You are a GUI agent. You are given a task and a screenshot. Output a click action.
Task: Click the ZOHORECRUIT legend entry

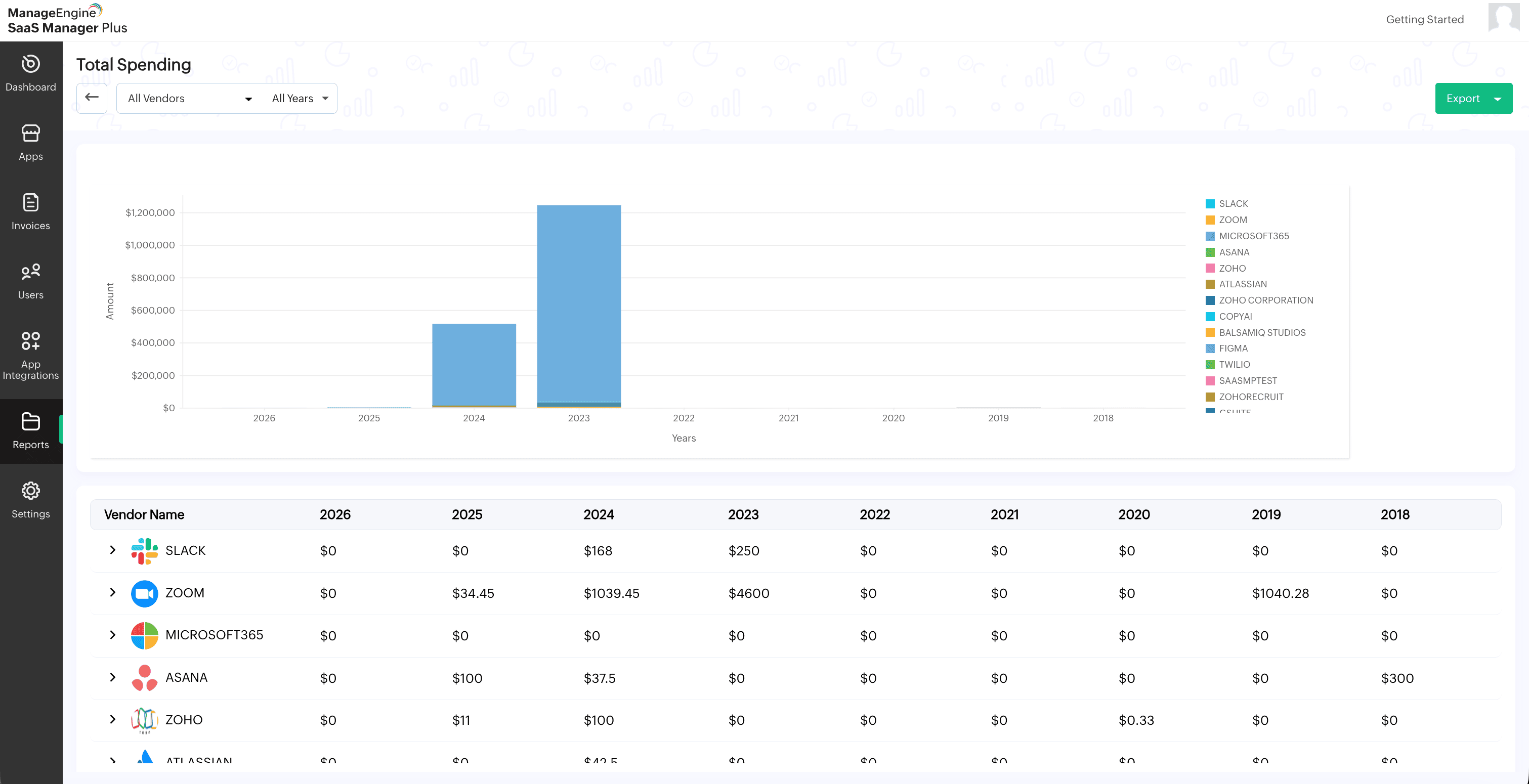1245,397
